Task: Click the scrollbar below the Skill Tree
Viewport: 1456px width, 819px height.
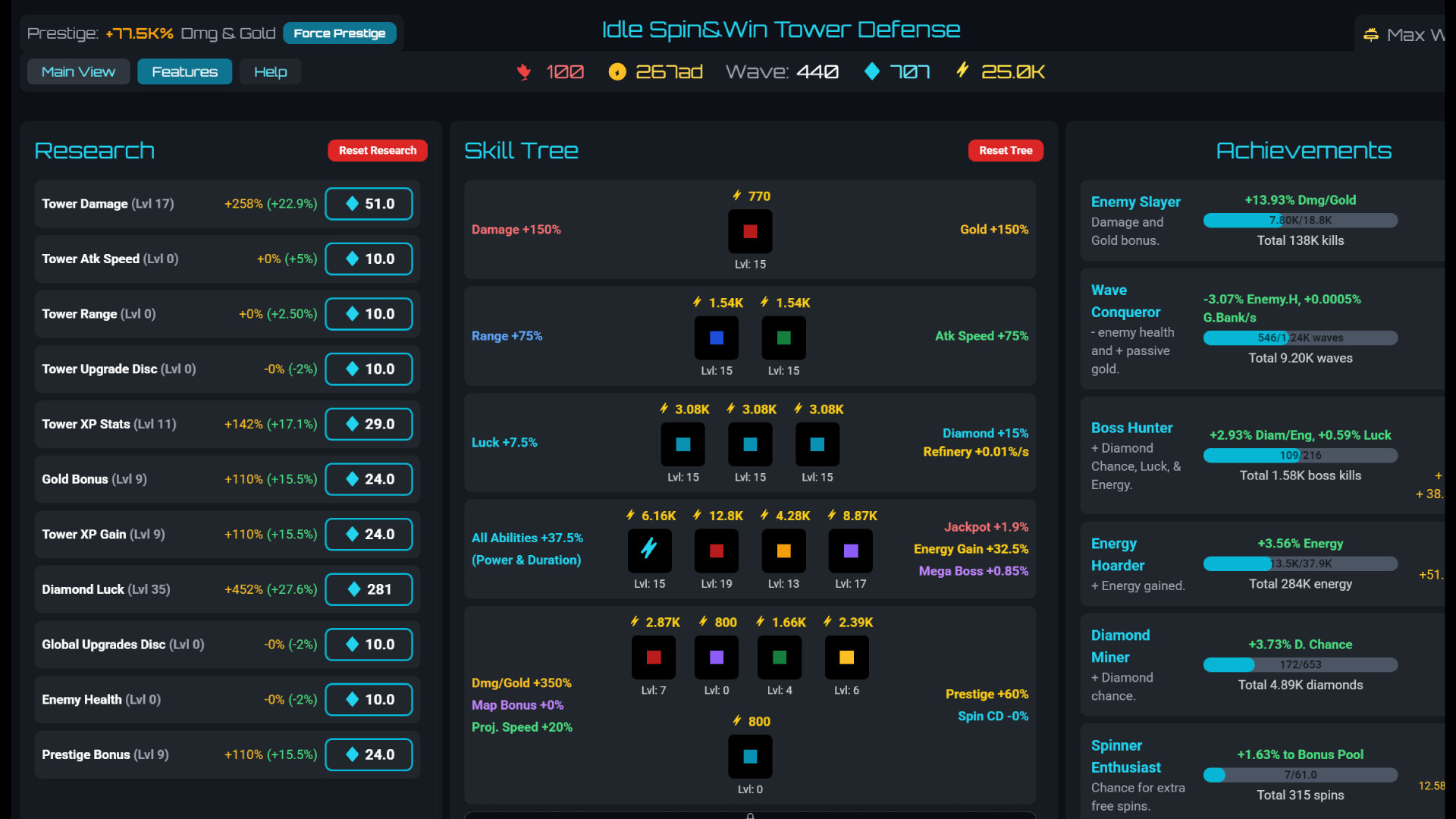Action: point(749,815)
